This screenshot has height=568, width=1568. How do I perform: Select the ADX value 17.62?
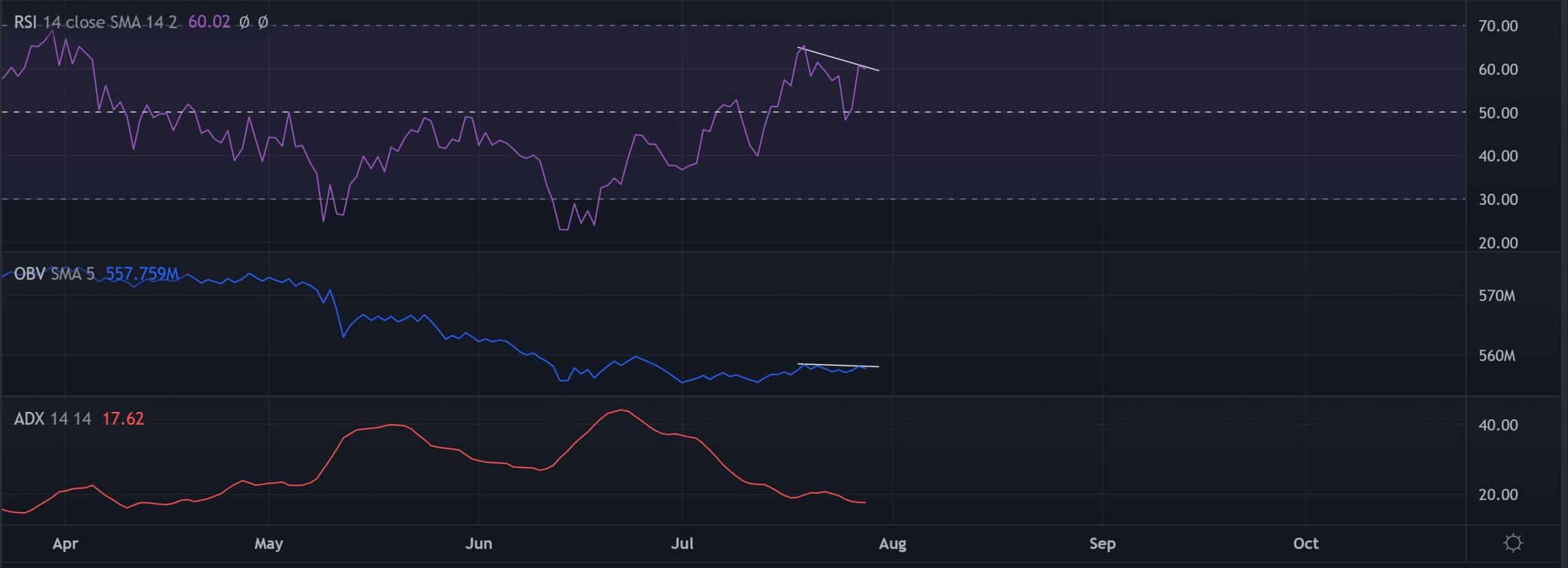click(x=123, y=419)
